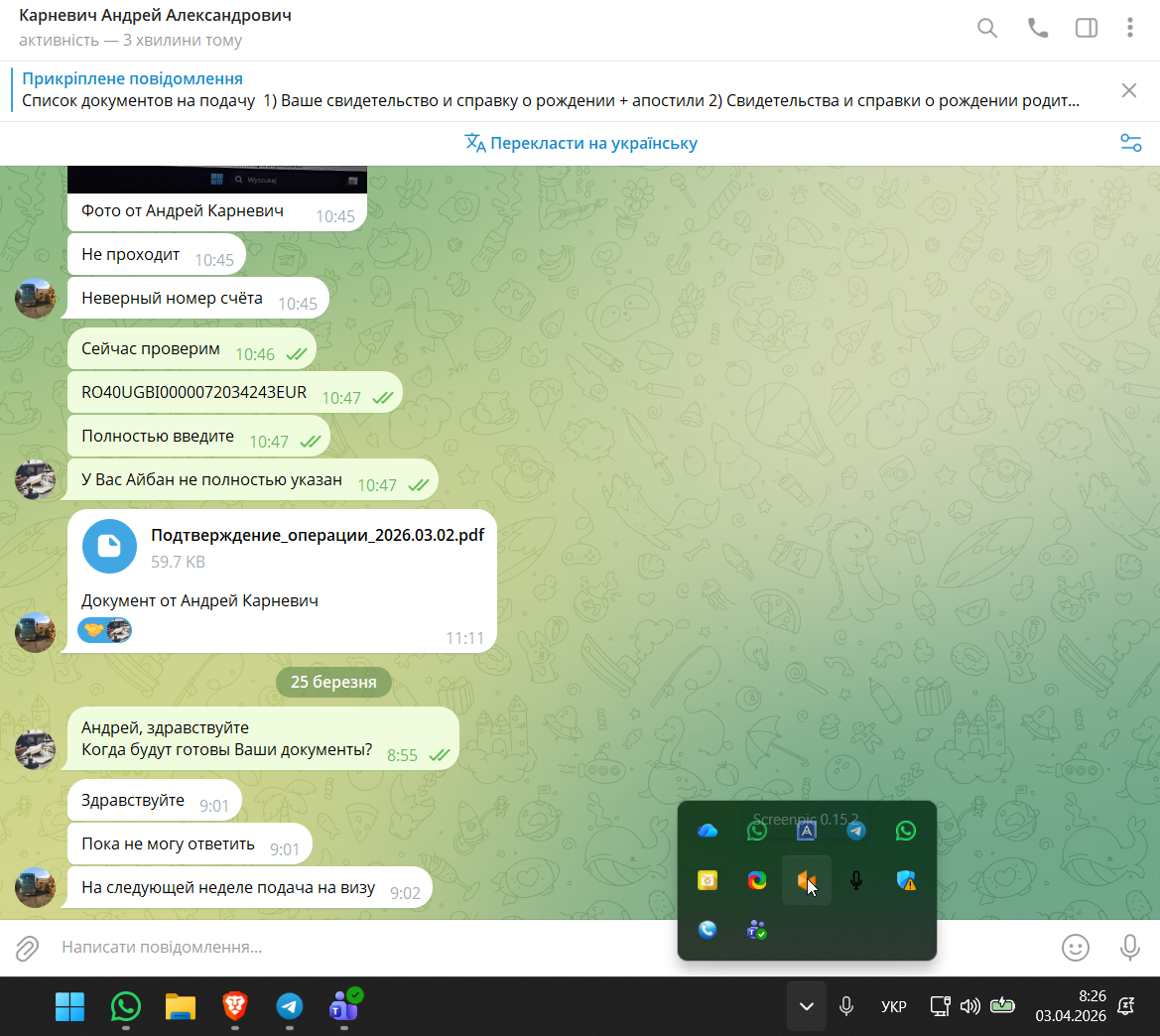Image resolution: width=1160 pixels, height=1036 pixels.
Task: Click the Здравствуйте 9:01 message
Action: click(x=155, y=801)
